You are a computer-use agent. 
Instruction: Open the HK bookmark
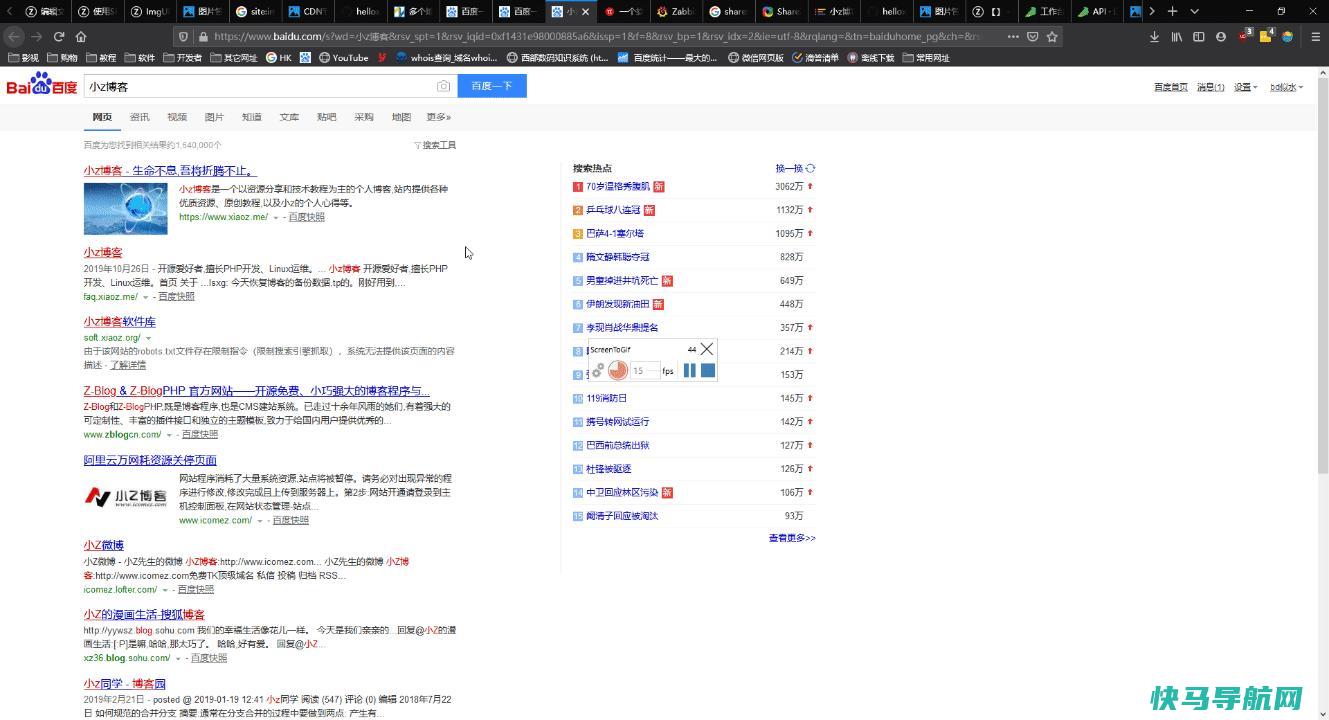(x=279, y=58)
